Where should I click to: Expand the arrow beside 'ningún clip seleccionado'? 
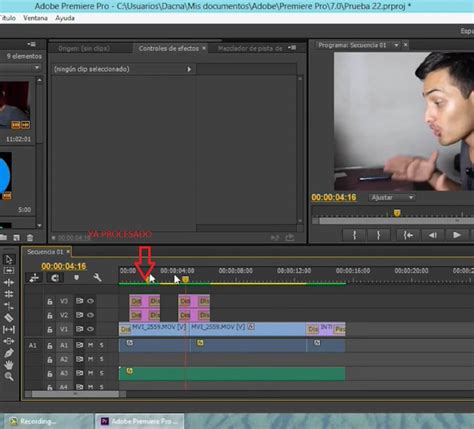(x=189, y=69)
